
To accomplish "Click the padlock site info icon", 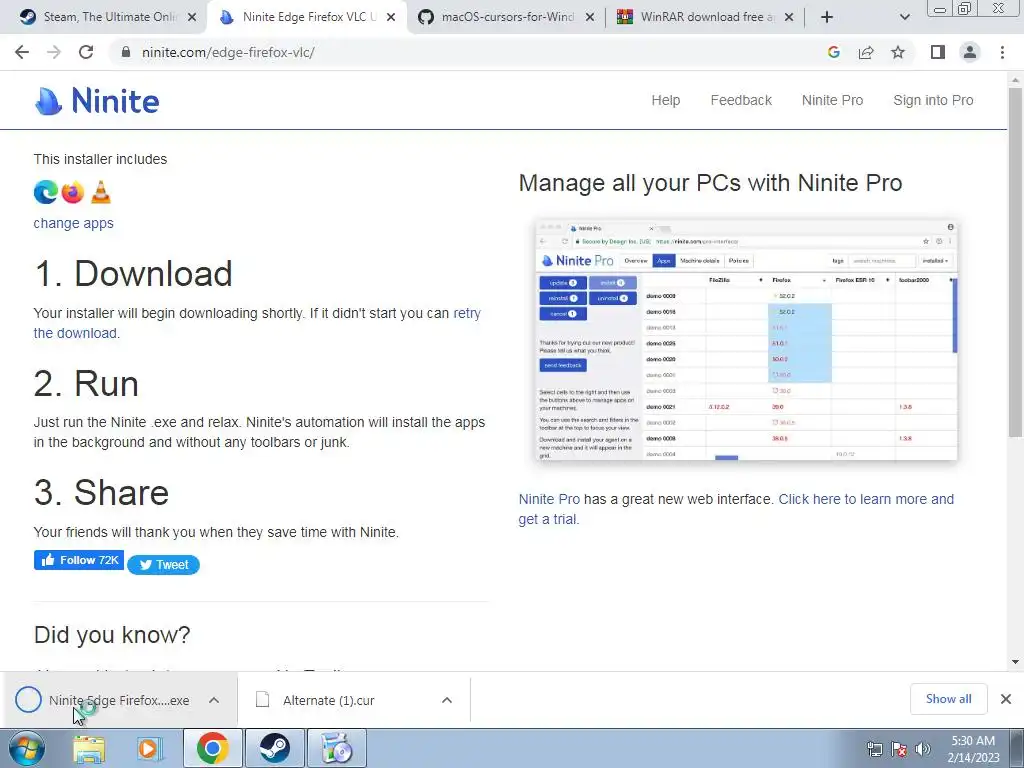I will [126, 52].
